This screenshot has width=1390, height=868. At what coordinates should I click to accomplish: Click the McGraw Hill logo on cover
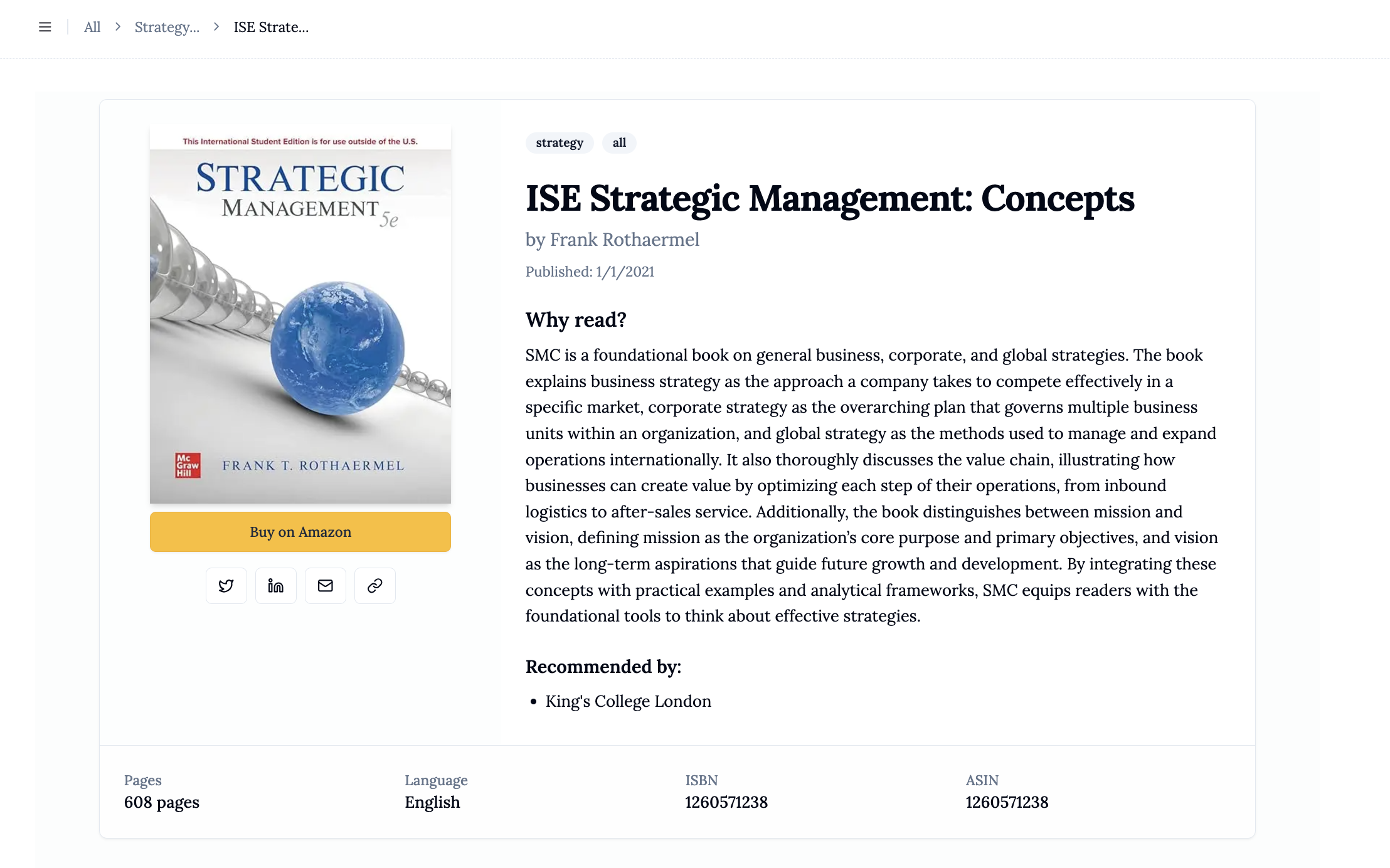tap(188, 465)
